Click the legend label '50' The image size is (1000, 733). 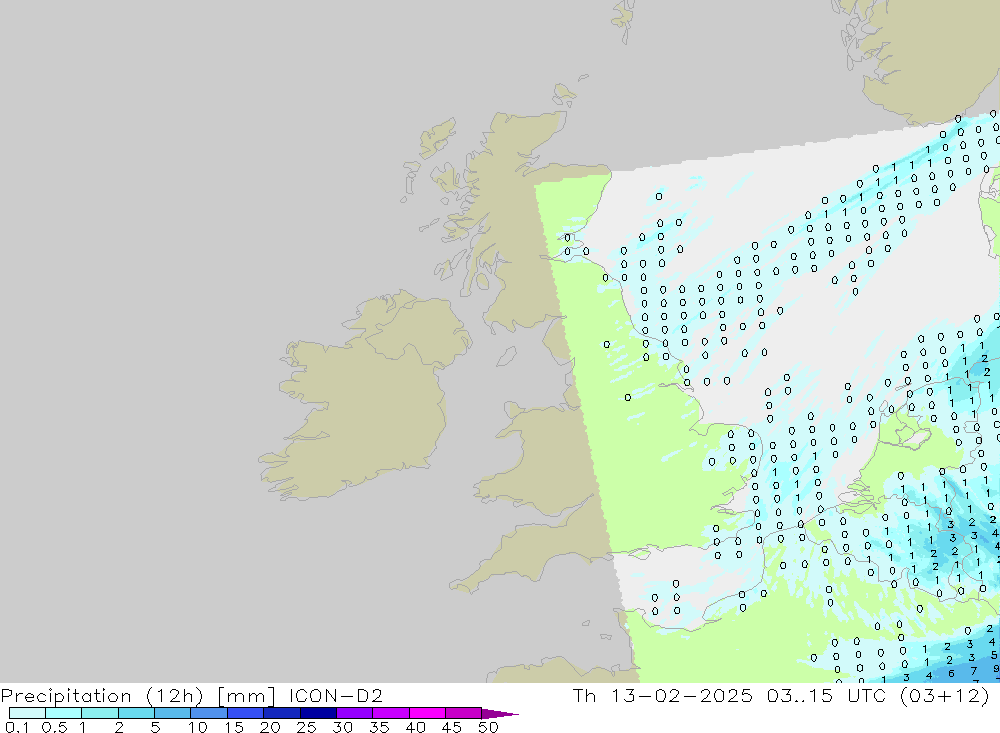point(489,727)
